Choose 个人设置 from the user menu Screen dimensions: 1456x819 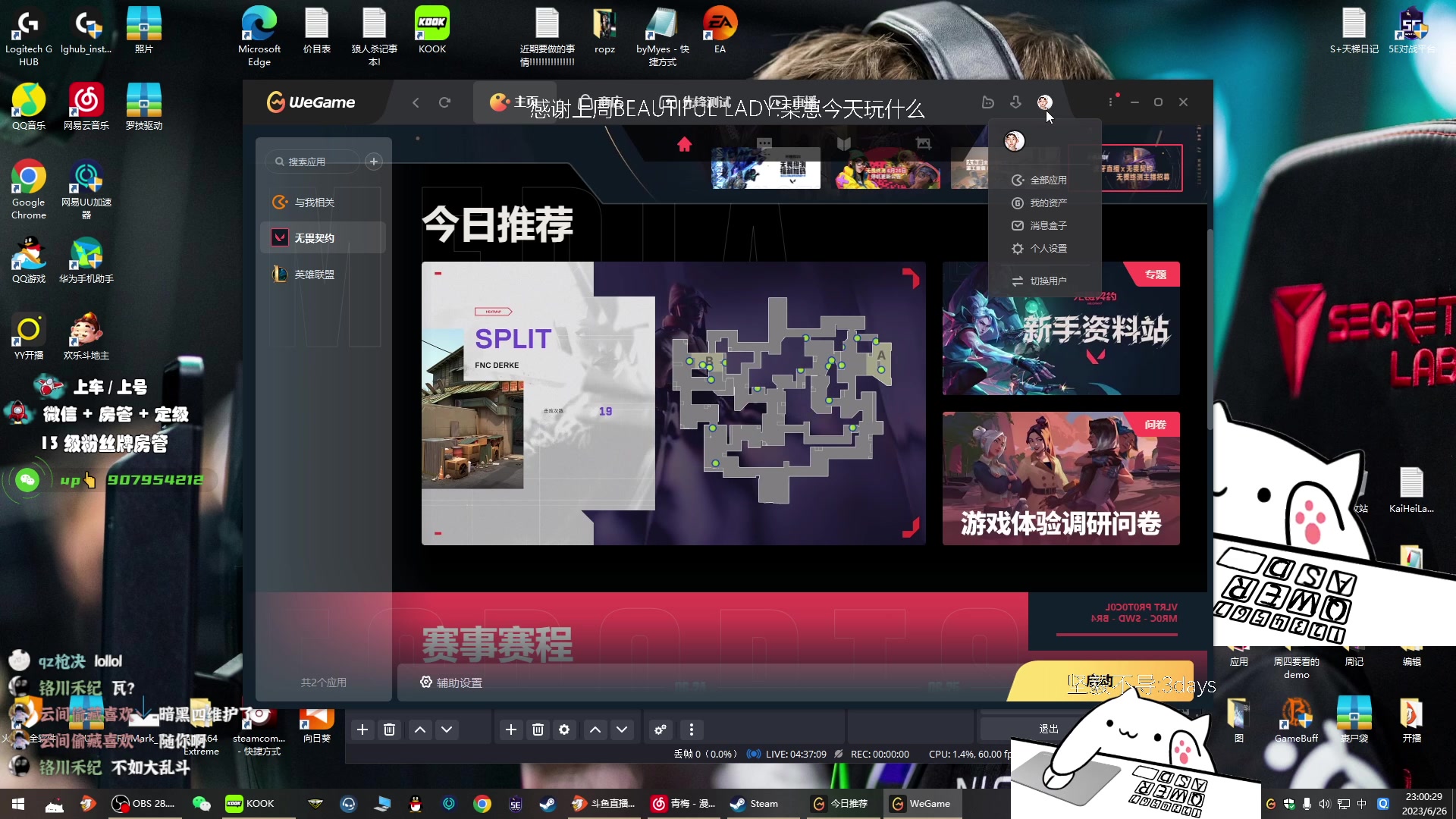[x=1046, y=249]
